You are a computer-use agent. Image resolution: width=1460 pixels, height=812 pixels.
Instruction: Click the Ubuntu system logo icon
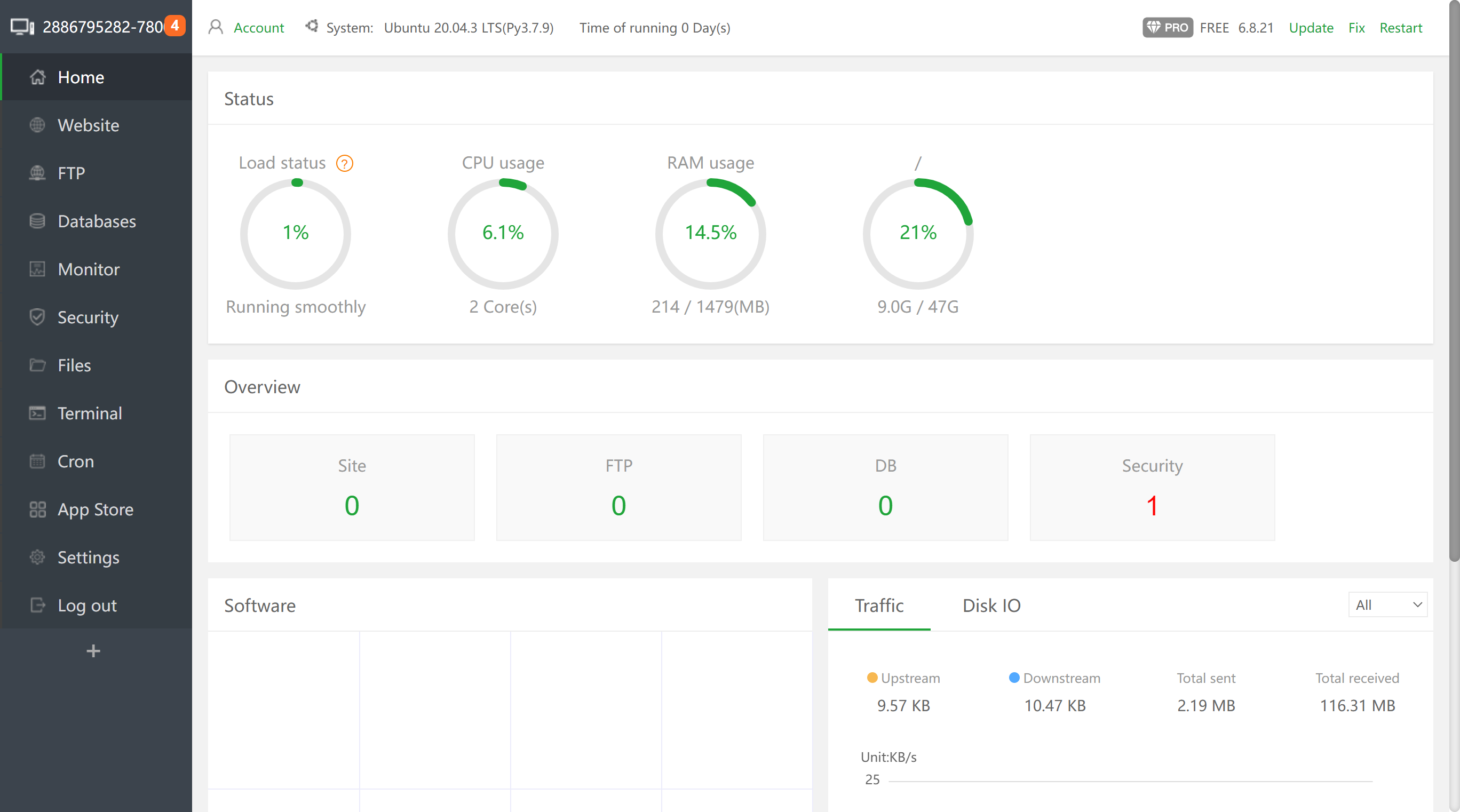coord(312,26)
